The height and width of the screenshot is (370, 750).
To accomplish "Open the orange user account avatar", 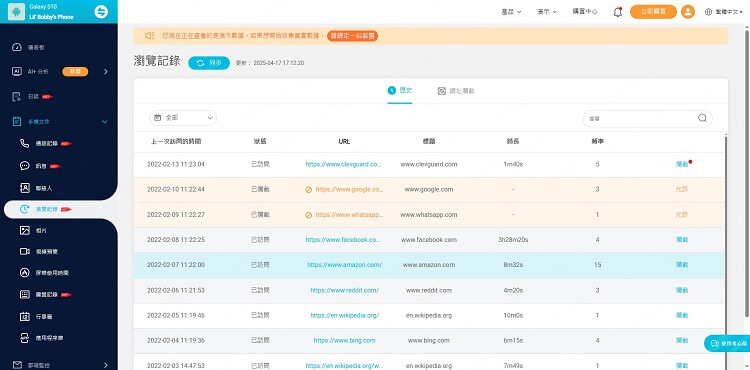I will point(687,11).
